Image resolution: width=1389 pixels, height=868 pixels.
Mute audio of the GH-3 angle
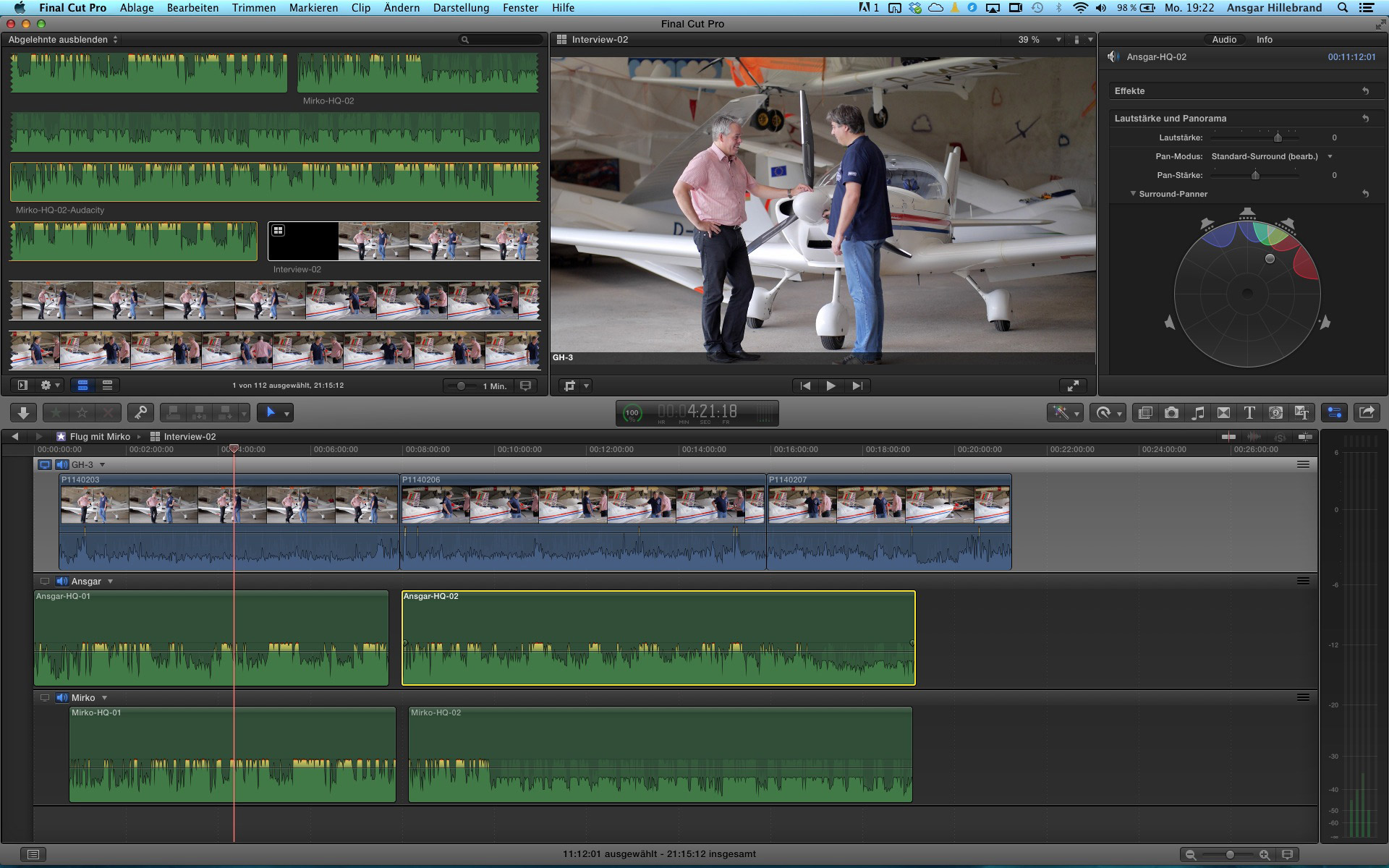(62, 464)
